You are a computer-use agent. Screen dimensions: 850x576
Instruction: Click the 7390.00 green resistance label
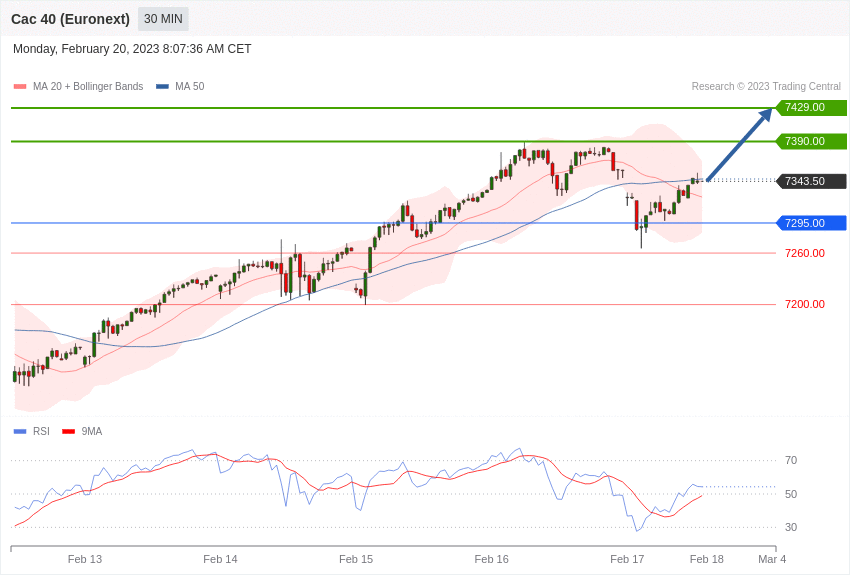pyautogui.click(x=810, y=141)
